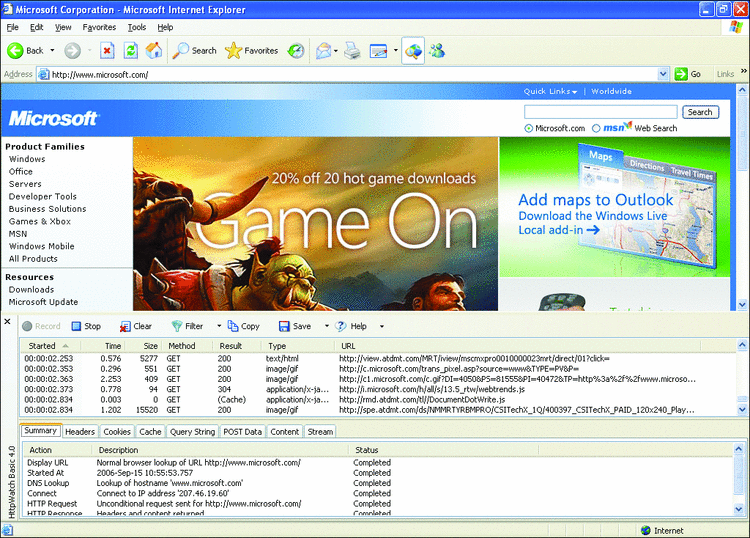The height and width of the screenshot is (538, 750).
Task: Open the Worldwide link
Action: pos(611,91)
